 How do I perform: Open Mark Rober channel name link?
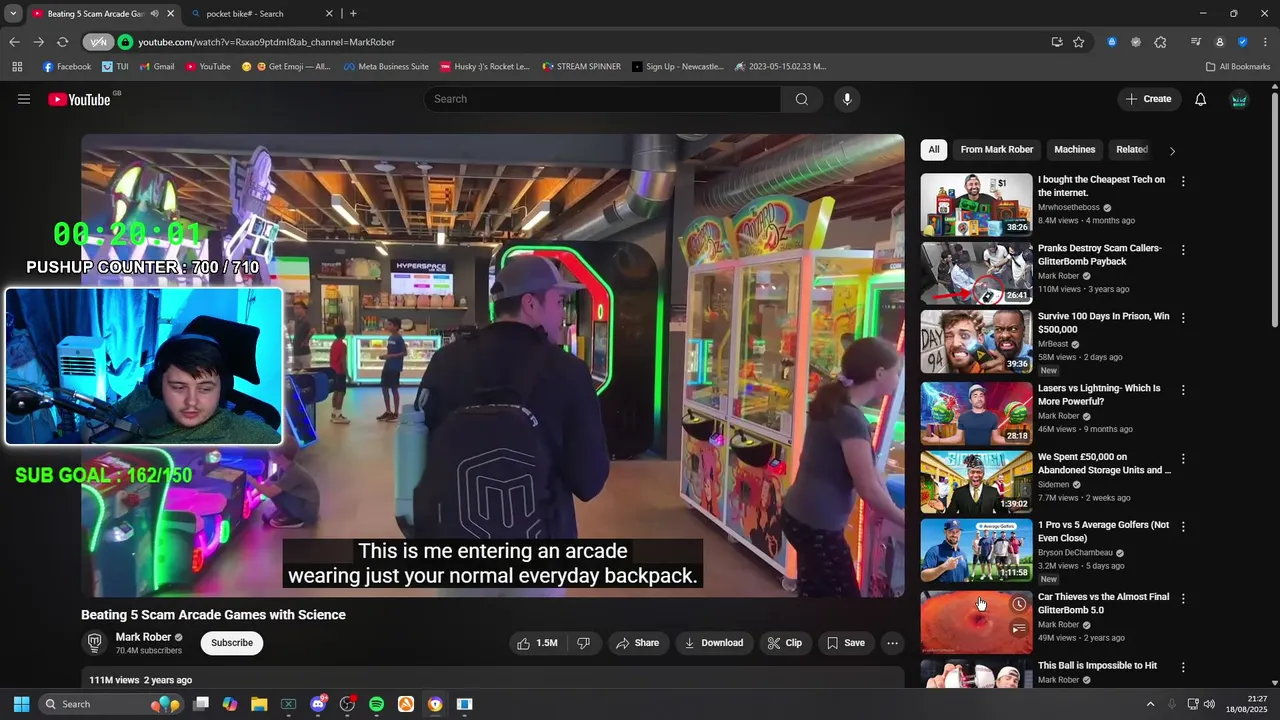tap(143, 637)
